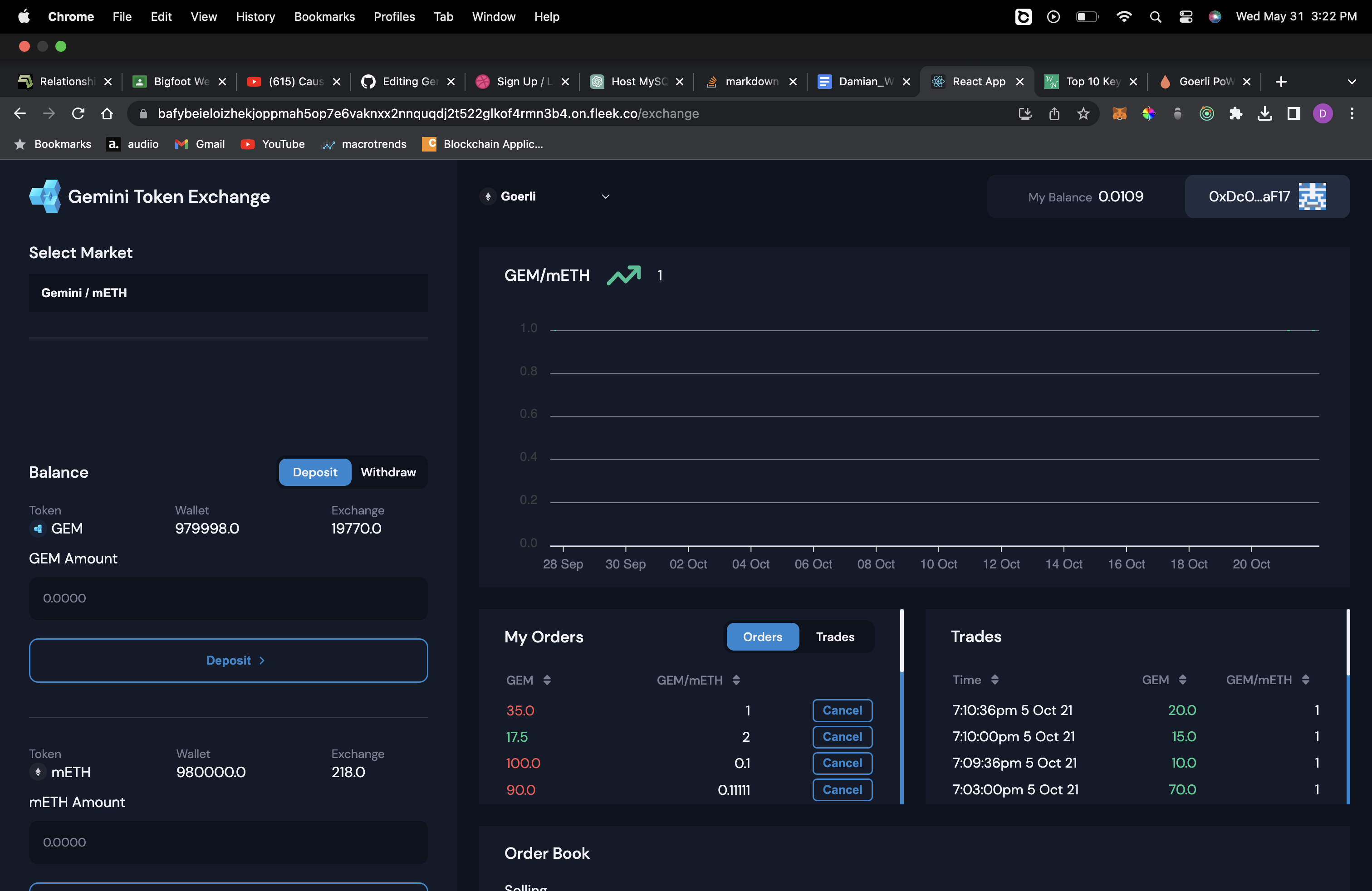The height and width of the screenshot is (891, 1372).
Task: Click the Ethereum icon beside Goerli
Action: [x=488, y=196]
